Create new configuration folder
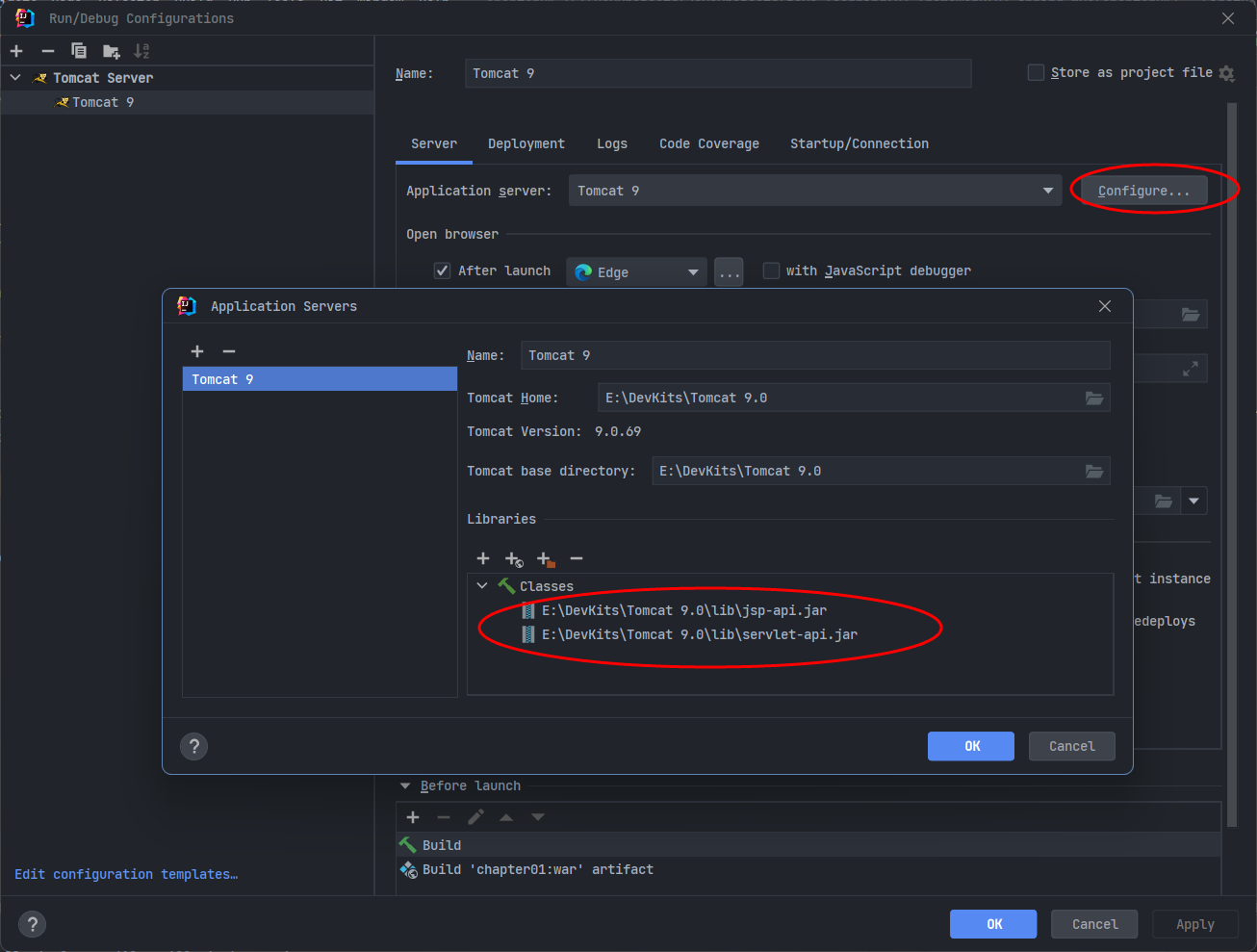This screenshot has width=1257, height=952. pyautogui.click(x=112, y=51)
